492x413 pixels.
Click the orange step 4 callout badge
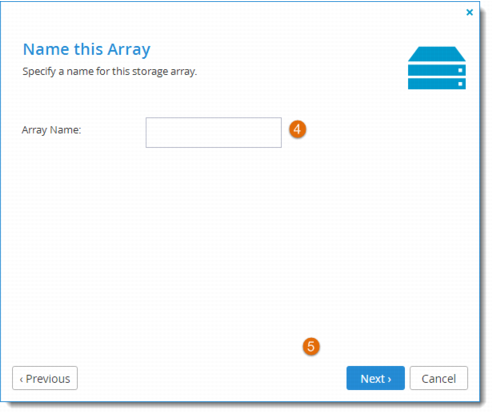[x=297, y=129]
